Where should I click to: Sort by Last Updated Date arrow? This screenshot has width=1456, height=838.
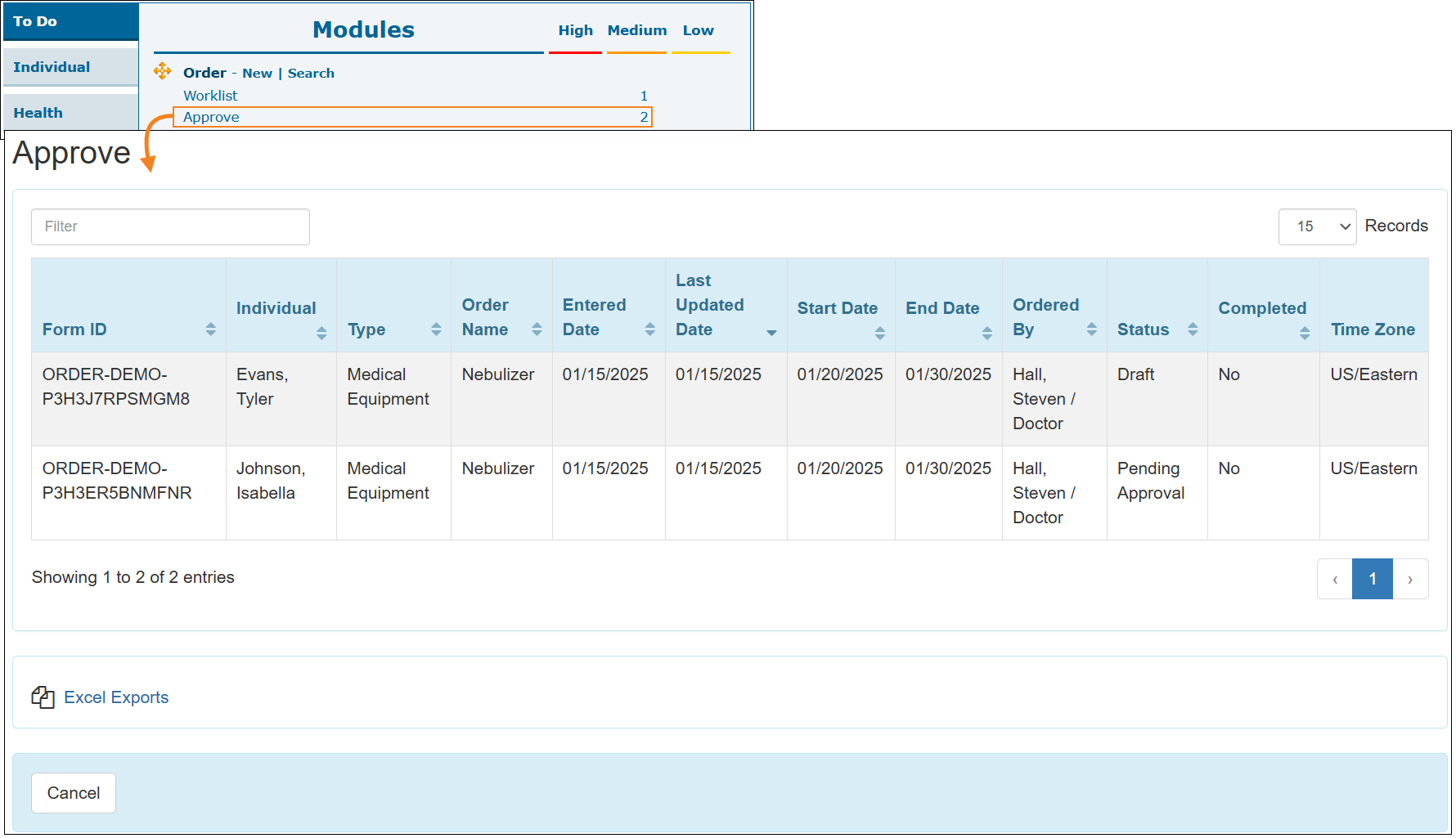pos(771,333)
